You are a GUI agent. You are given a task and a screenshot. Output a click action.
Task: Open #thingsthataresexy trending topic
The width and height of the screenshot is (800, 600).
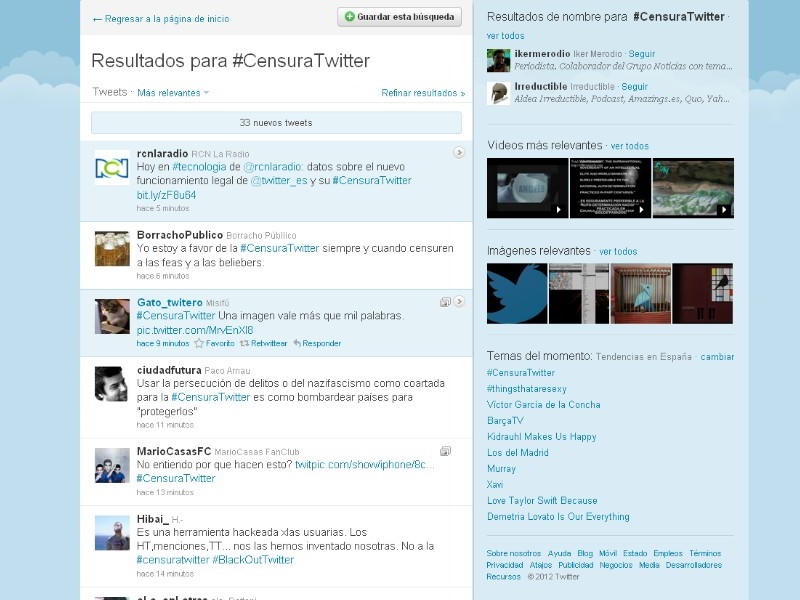pos(527,389)
